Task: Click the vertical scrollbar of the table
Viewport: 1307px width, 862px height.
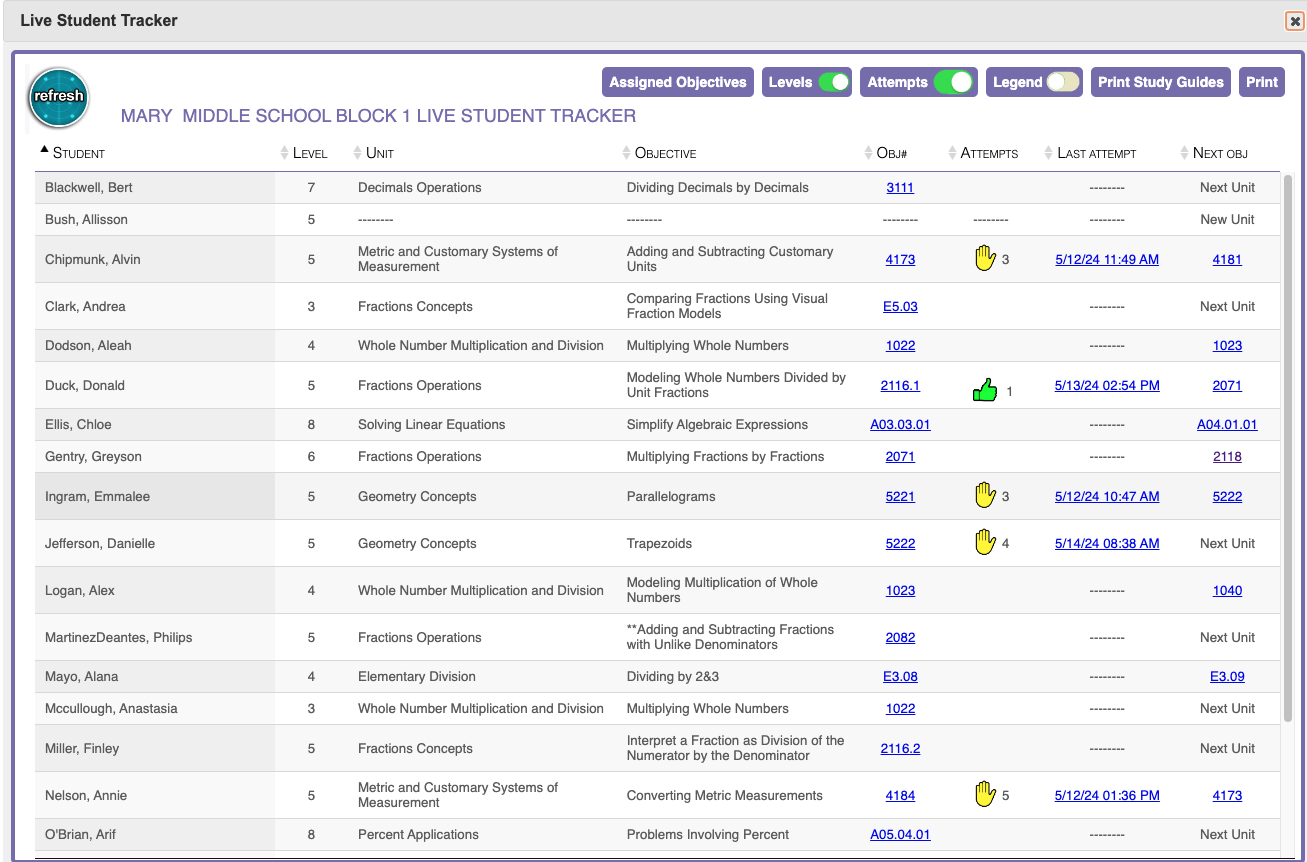Action: point(1288,450)
